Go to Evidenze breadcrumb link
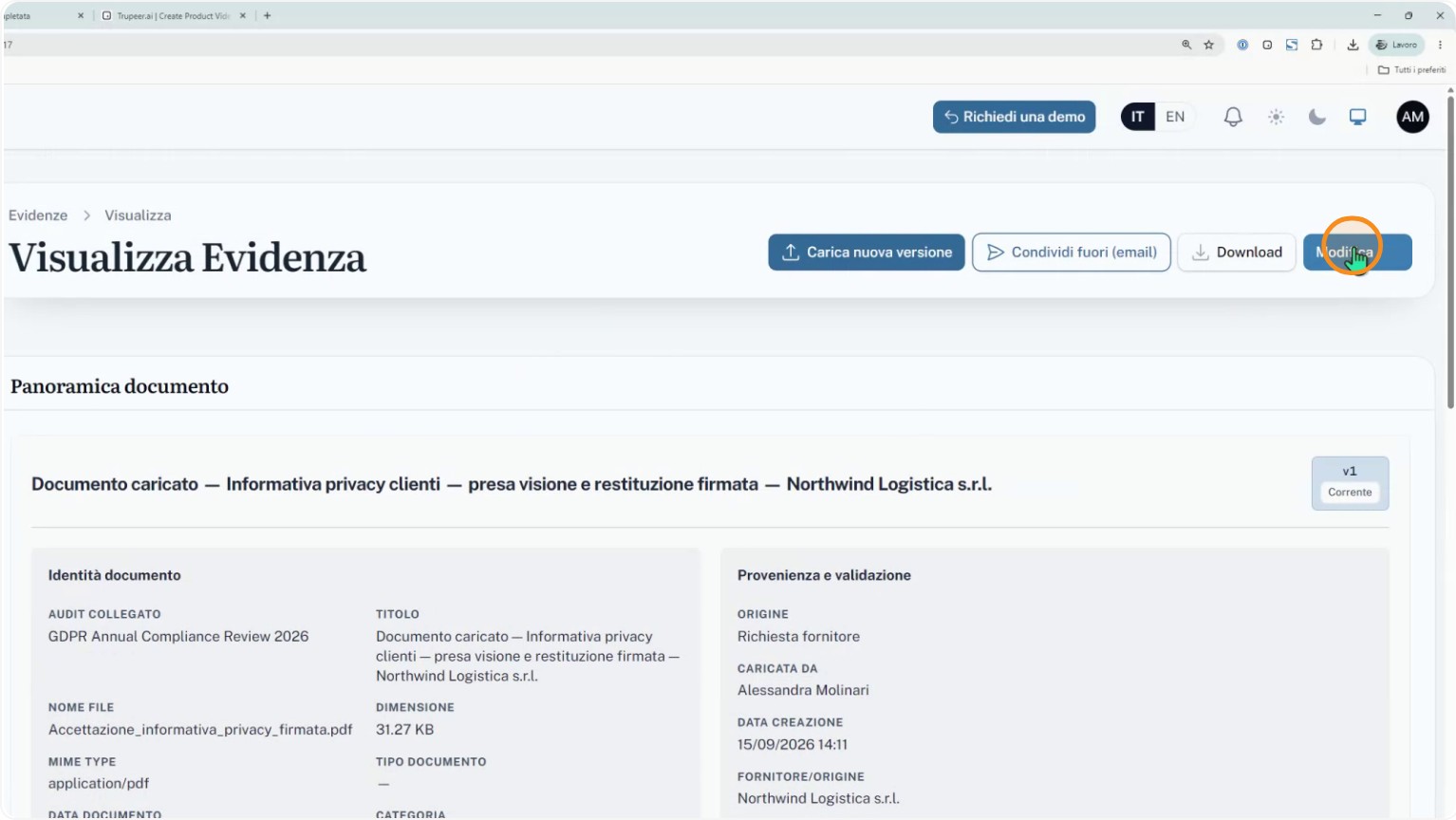 coord(38,215)
